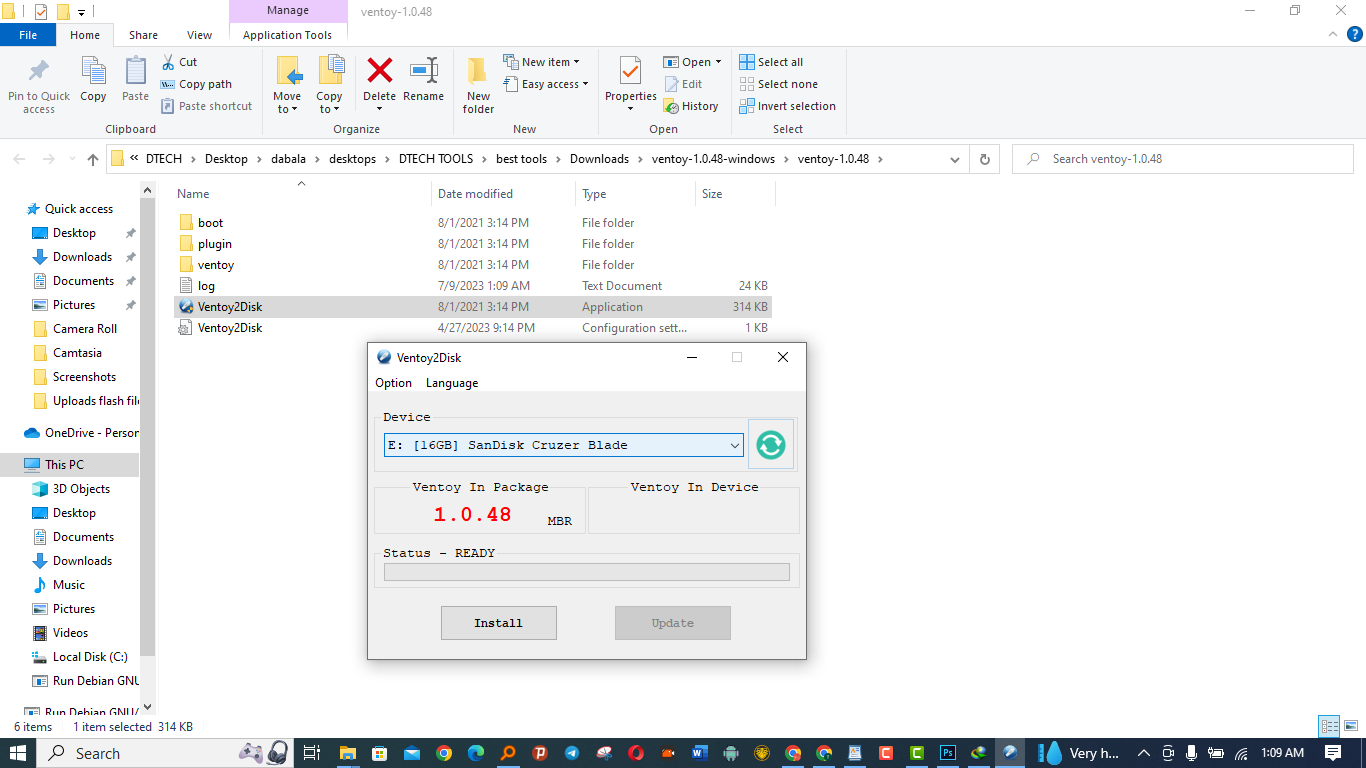
Task: Click Downloads in the address breadcrumb
Action: point(599,159)
